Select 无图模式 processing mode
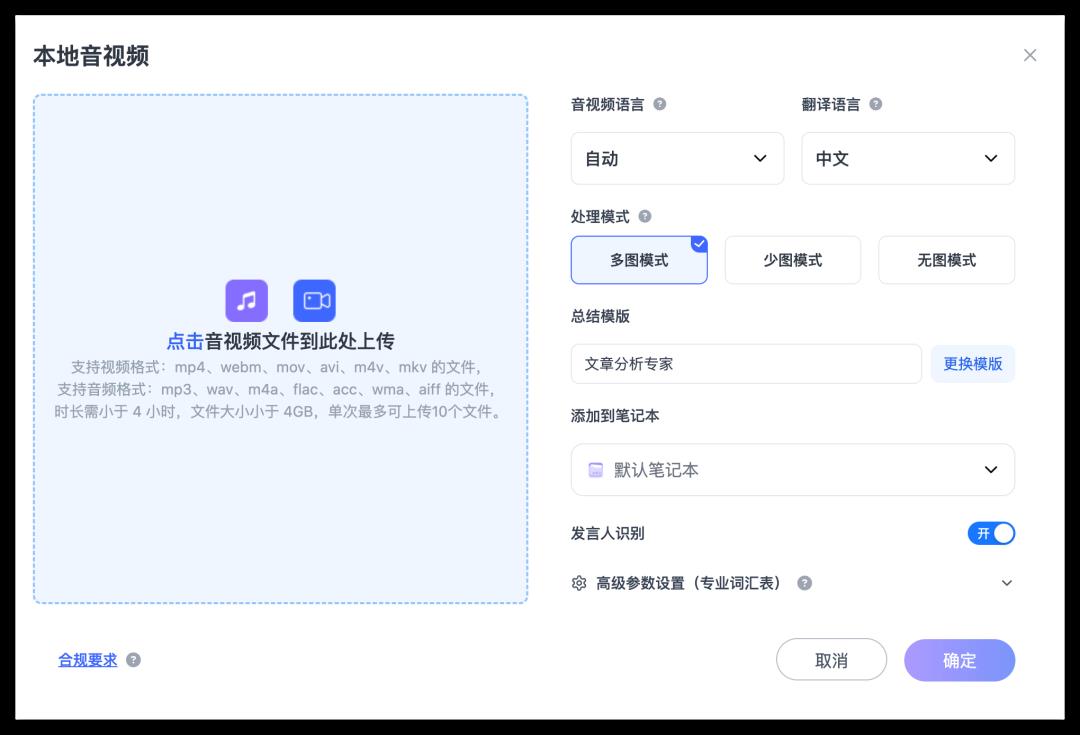1080x735 pixels. pyautogui.click(x=946, y=259)
